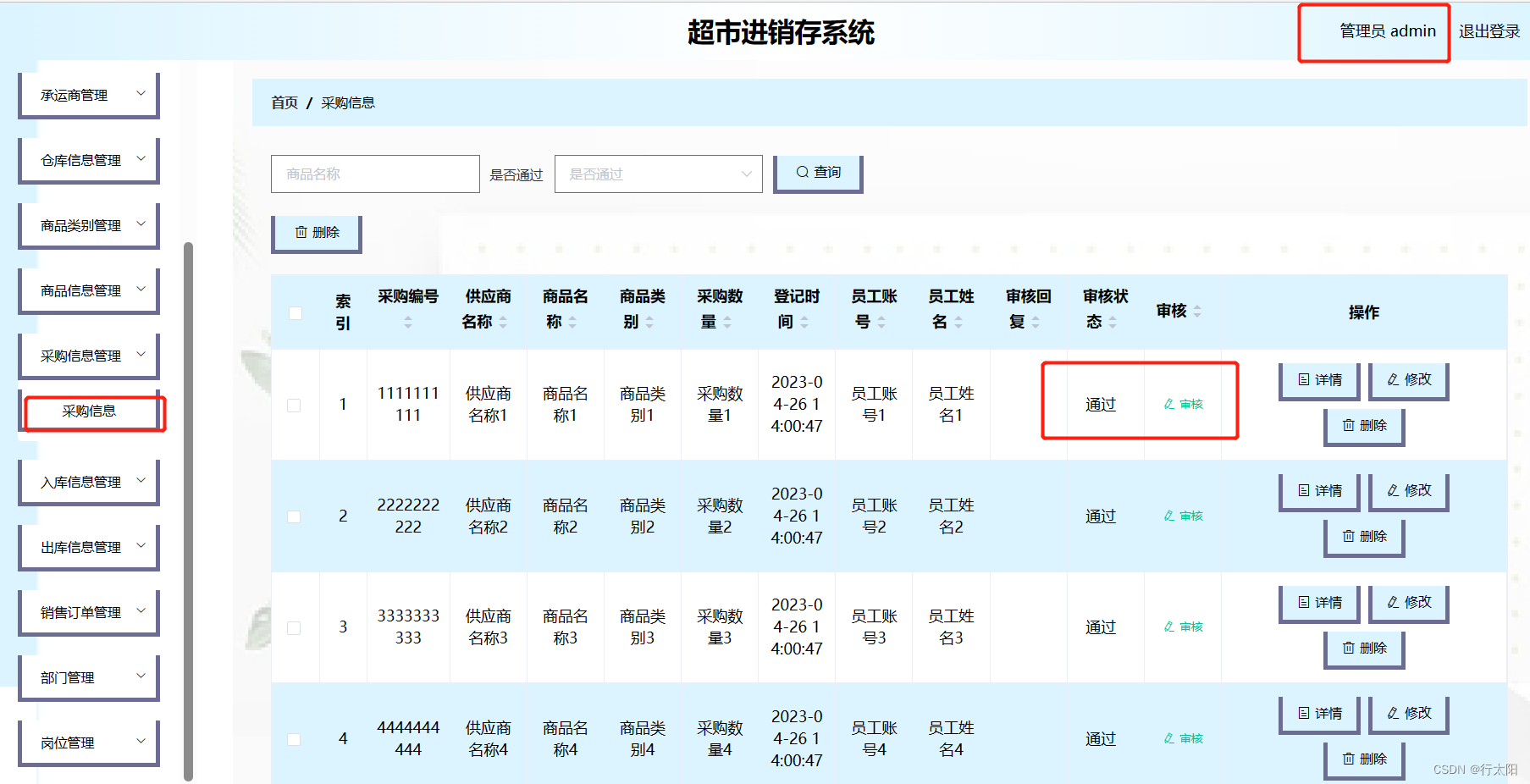Go to 首页 in the breadcrumb
The height and width of the screenshot is (784, 1530).
[x=284, y=102]
